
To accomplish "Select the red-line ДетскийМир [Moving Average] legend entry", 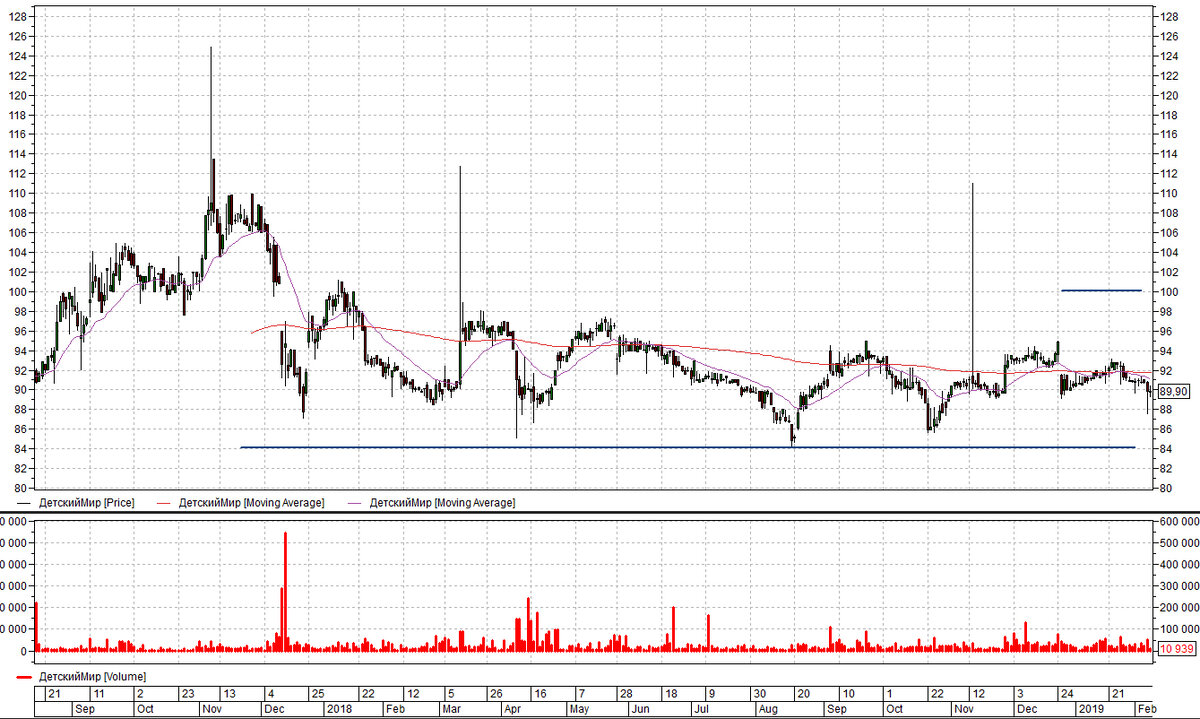I will (241, 502).
